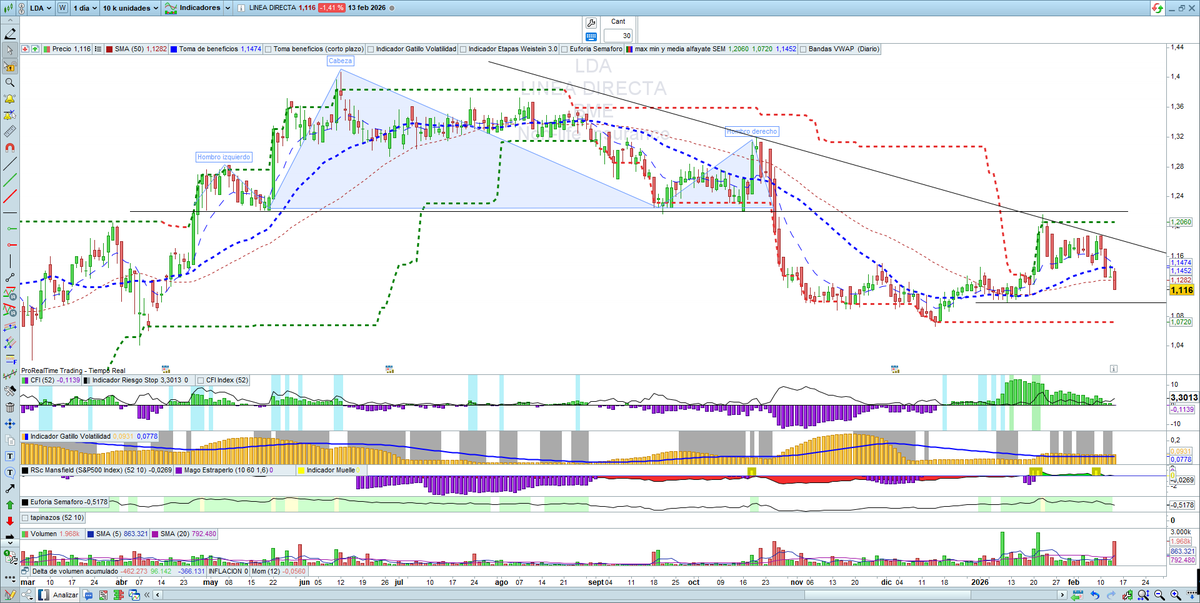Screen dimensions: 1200x603
Task: Click Toma de beneficios blue swatch
Action: (x=174, y=49)
